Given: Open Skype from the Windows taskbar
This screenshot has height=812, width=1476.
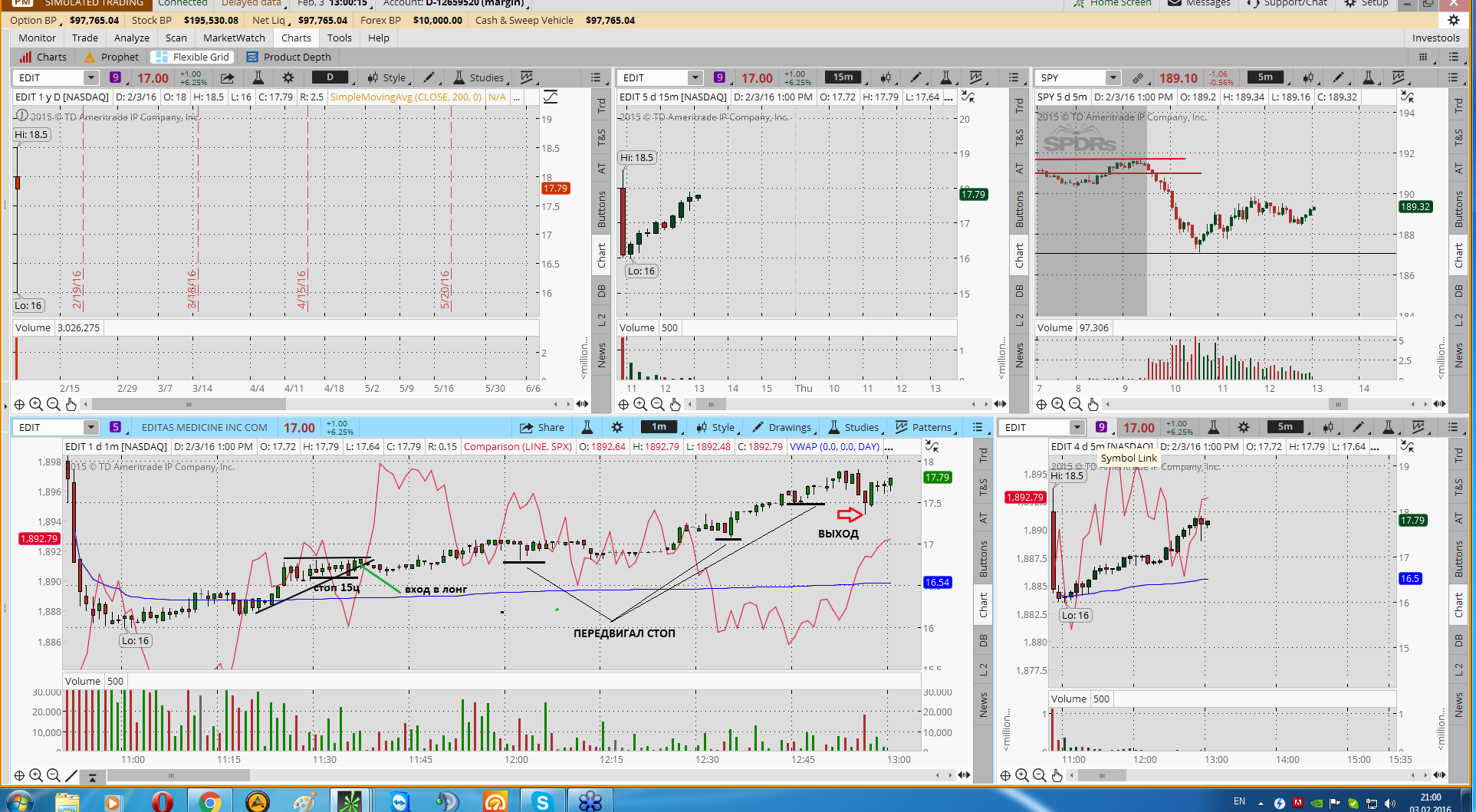Looking at the screenshot, I should coord(542,801).
